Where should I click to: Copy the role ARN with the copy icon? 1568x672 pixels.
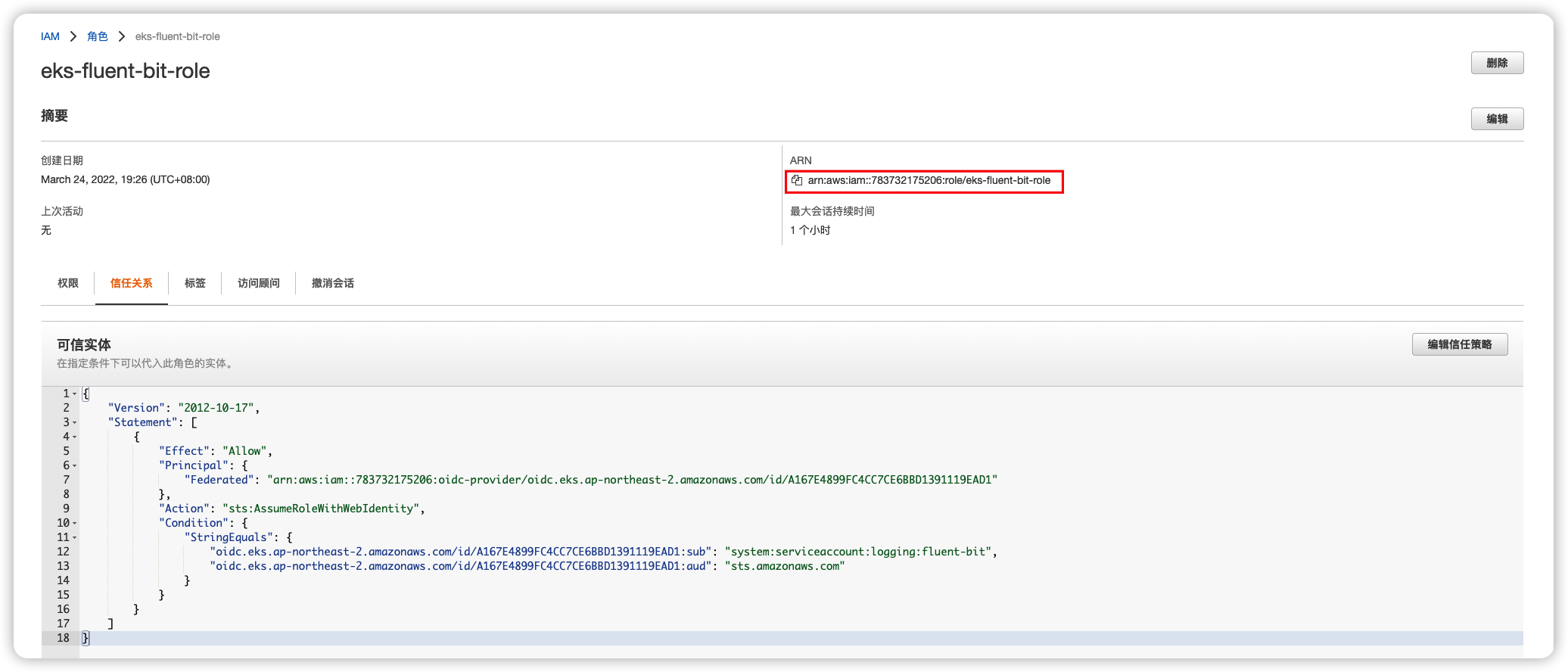click(797, 180)
